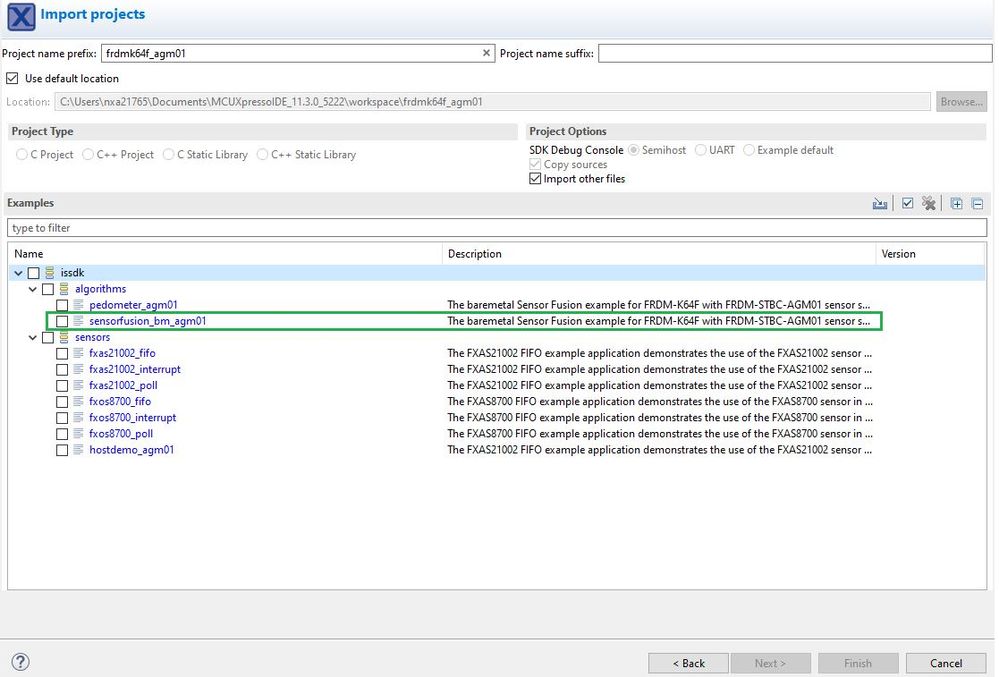
Task: Check the fxas21002_poll checkbox
Action: pyautogui.click(x=62, y=386)
